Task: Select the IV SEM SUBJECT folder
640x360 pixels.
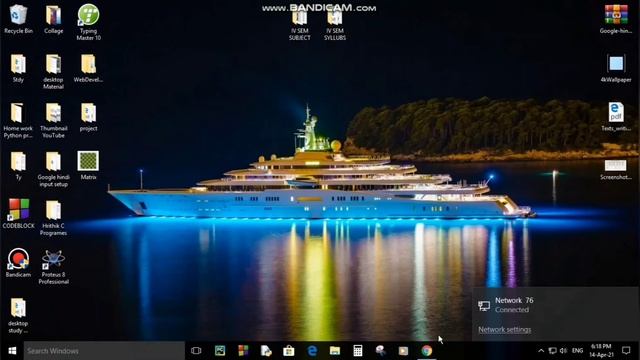Action: [300, 25]
